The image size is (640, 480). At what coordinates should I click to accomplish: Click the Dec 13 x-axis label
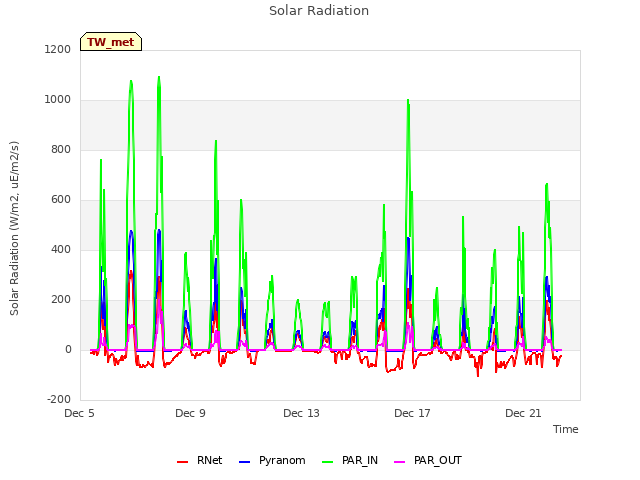point(301,413)
